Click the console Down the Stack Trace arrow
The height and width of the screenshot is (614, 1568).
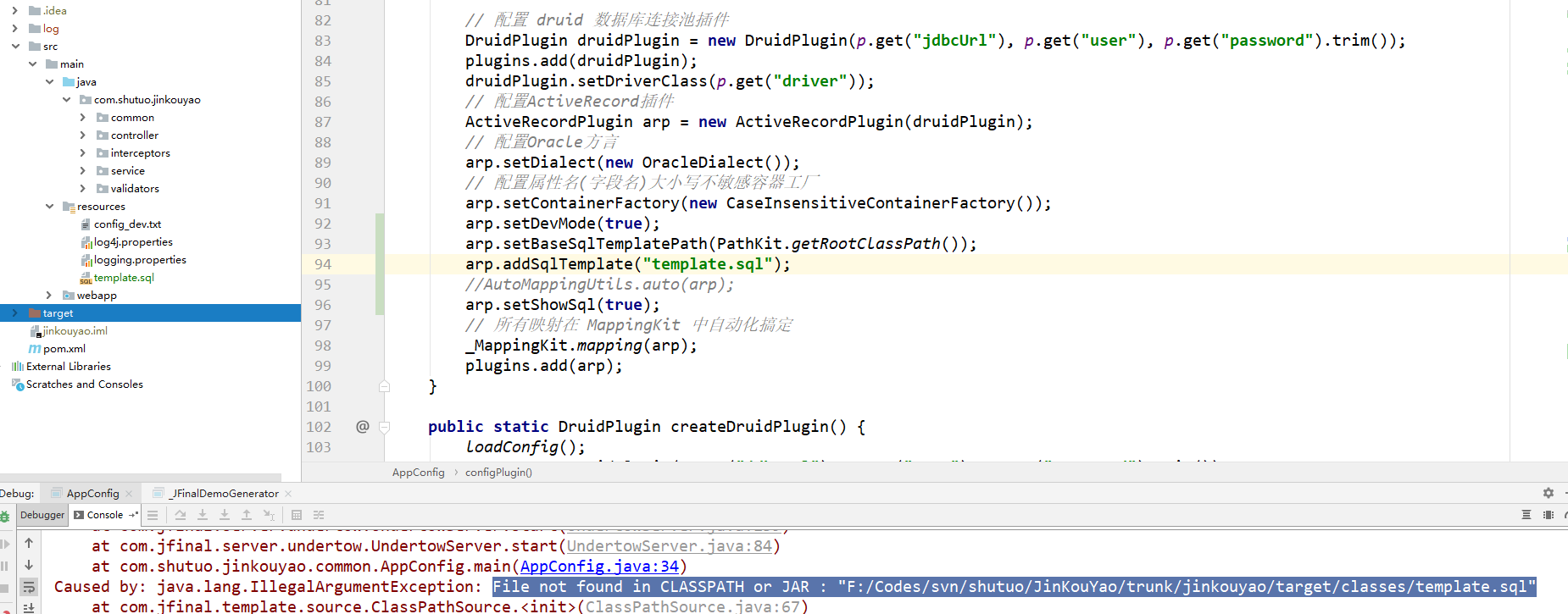coord(29,565)
